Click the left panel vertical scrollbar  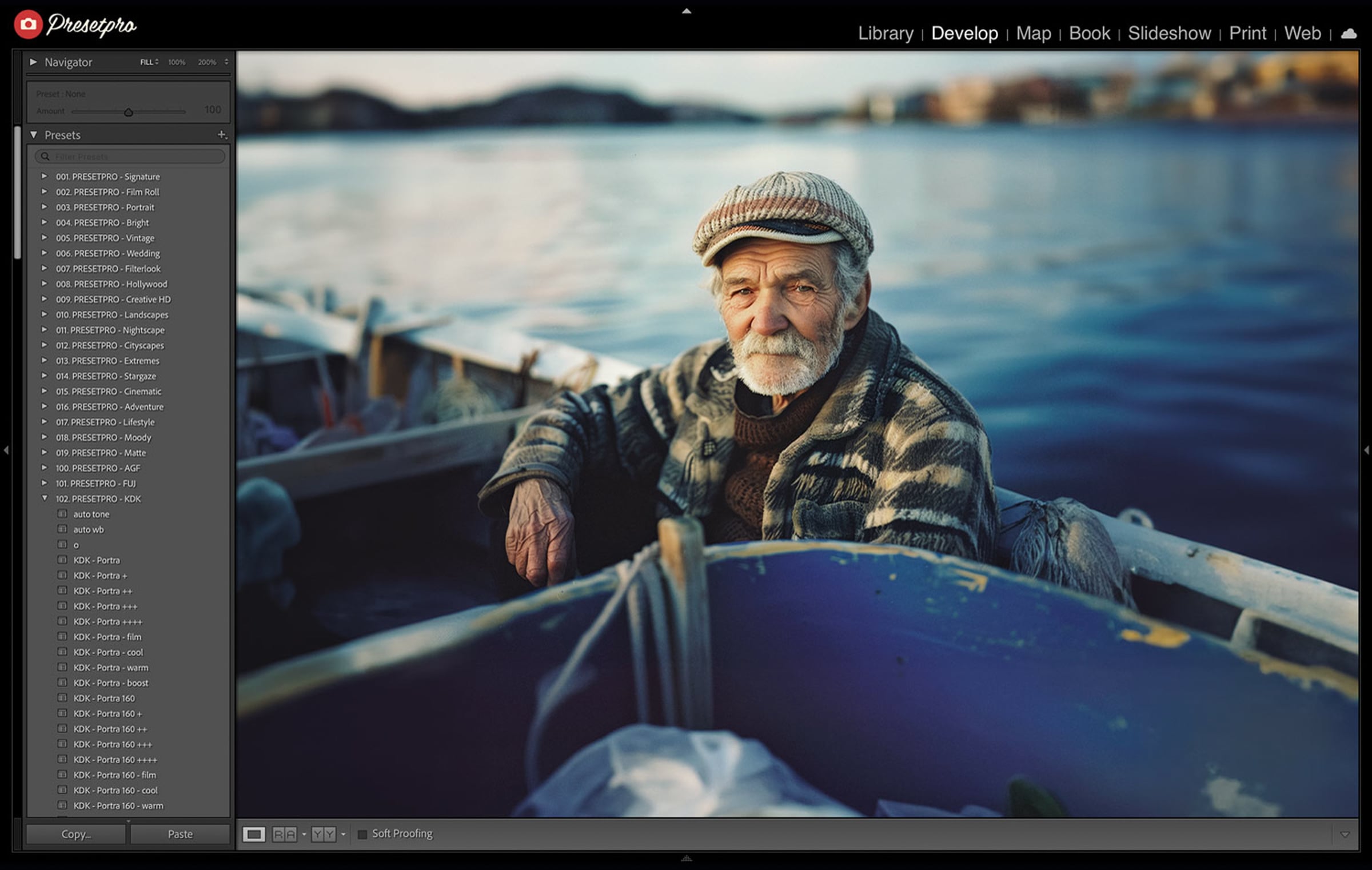[x=18, y=192]
